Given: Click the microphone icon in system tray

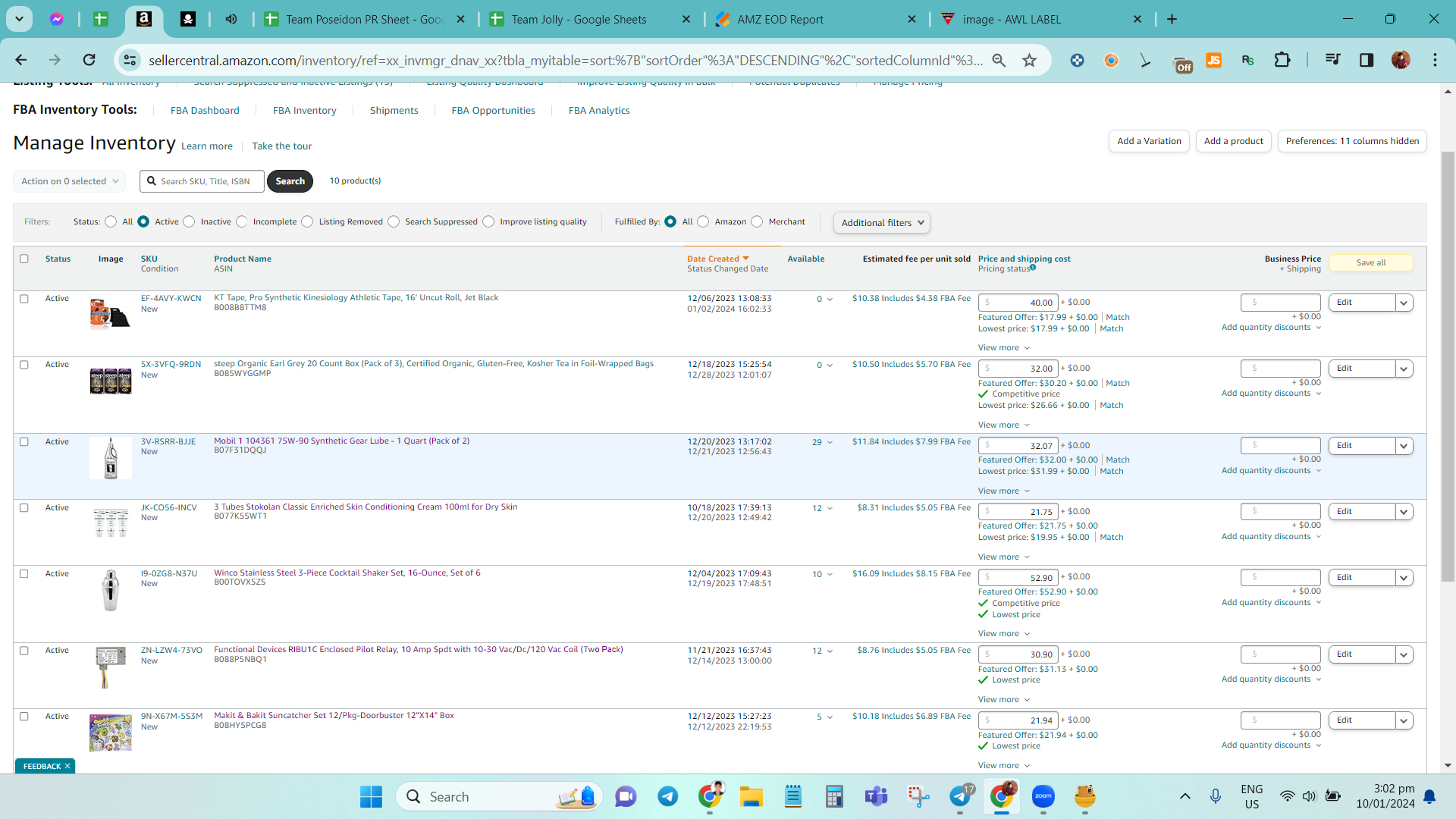Looking at the screenshot, I should pos(1215,796).
